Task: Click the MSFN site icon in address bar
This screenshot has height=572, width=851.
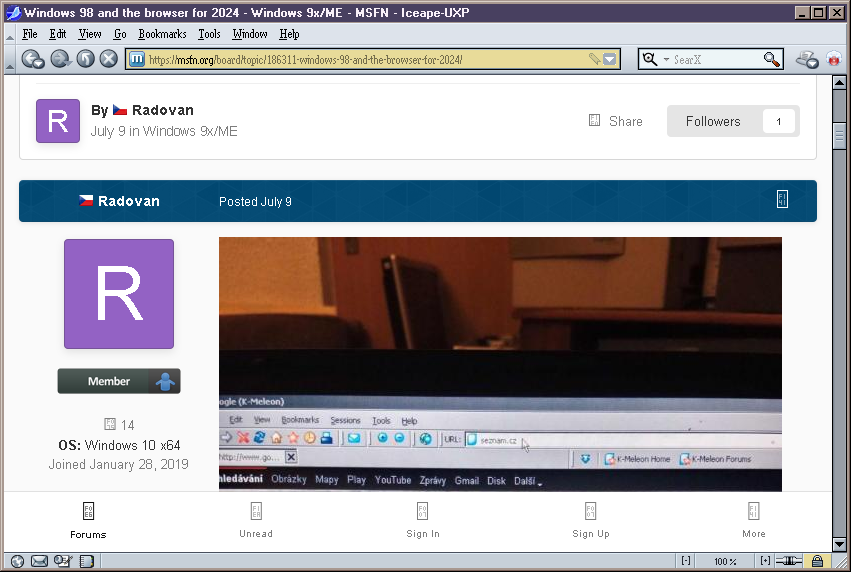Action: (137, 59)
